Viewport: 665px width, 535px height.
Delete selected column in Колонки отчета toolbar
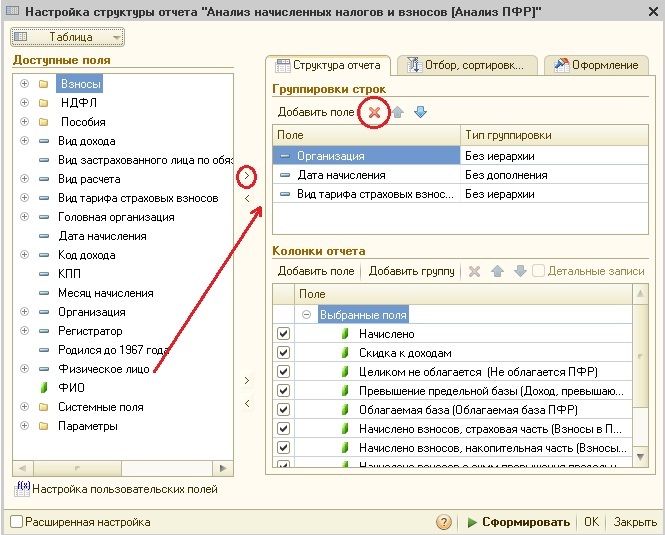point(474,271)
